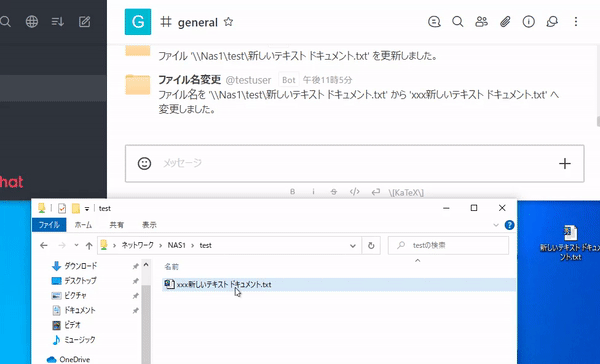Image resolution: width=600 pixels, height=364 pixels.
Task: Open emoji picker in message box
Action: 144,163
